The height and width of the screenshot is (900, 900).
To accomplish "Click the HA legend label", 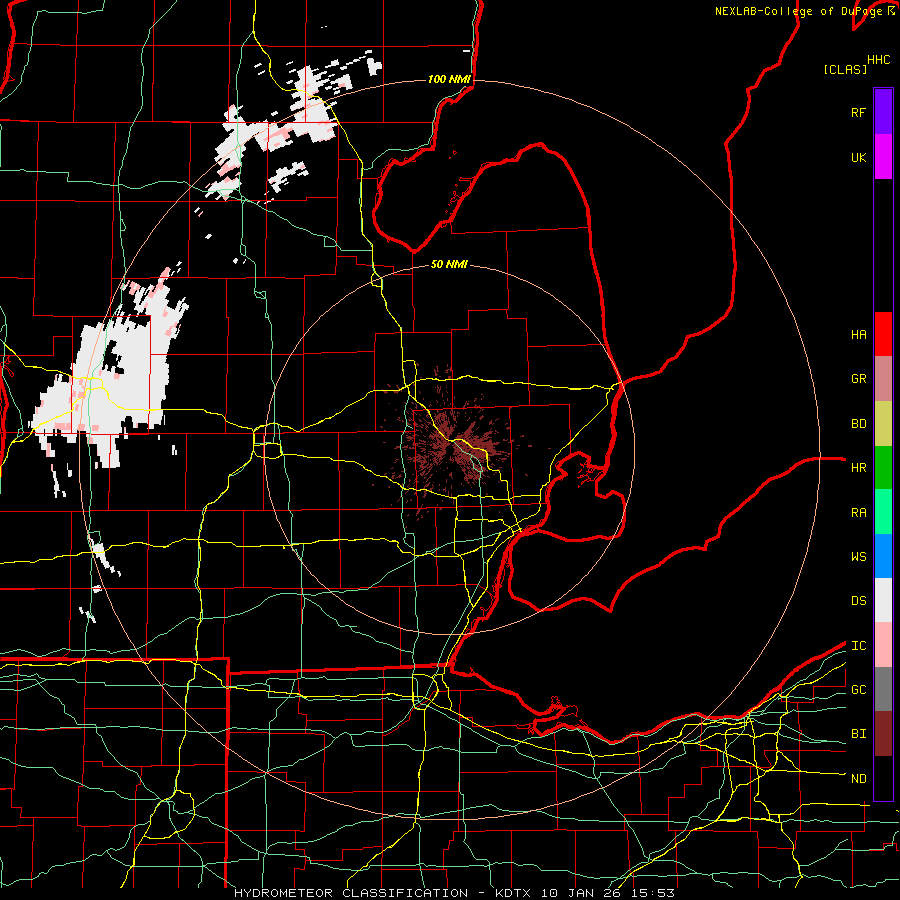I will click(x=859, y=335).
